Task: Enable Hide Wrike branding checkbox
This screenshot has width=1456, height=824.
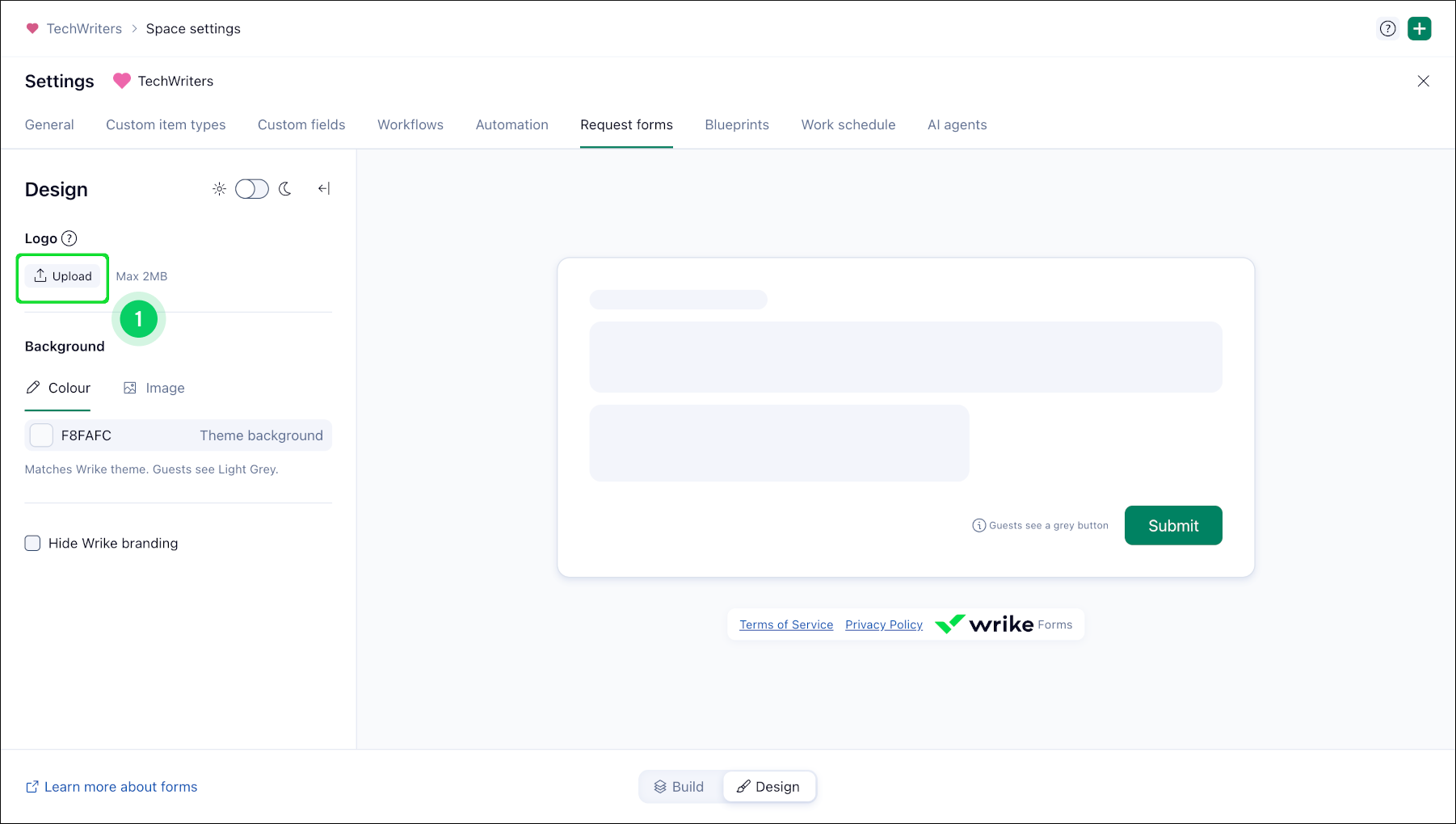Action: coord(32,543)
